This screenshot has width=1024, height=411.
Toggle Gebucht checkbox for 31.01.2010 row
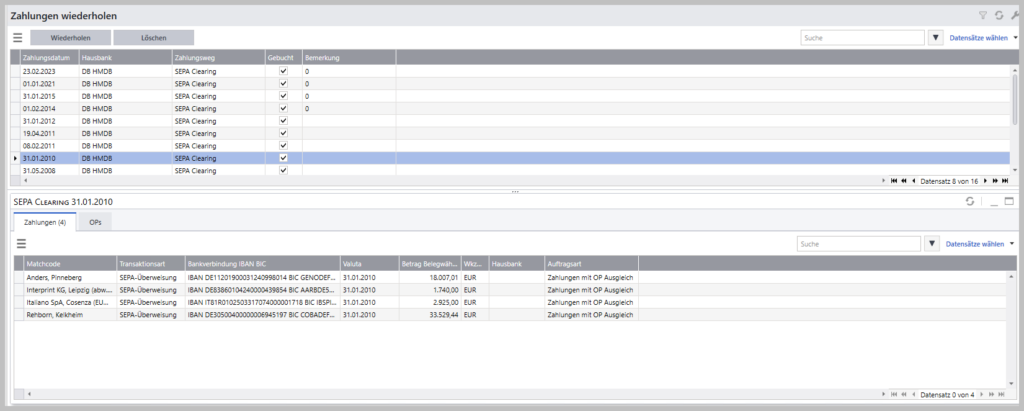283,158
